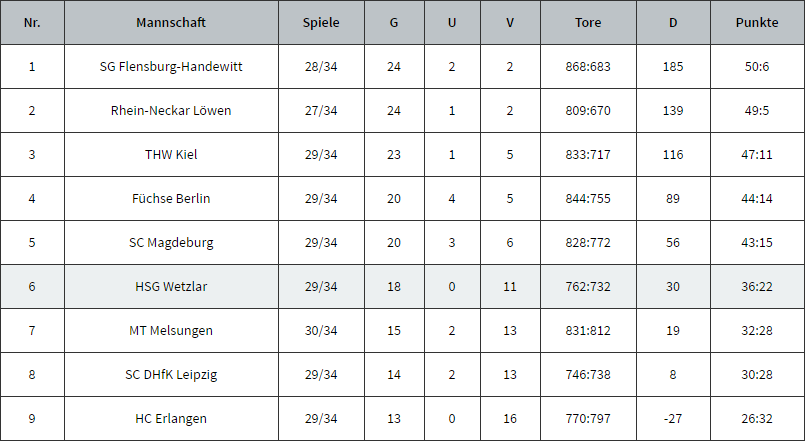The height and width of the screenshot is (441, 805).
Task: Open SG Flensburg-Handewitt team name
Action: 171,67
